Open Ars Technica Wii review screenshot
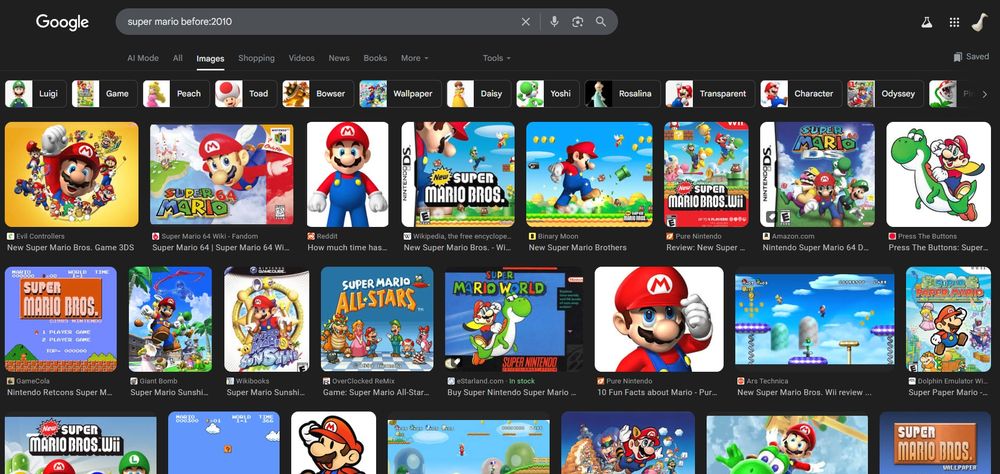 pos(814,319)
